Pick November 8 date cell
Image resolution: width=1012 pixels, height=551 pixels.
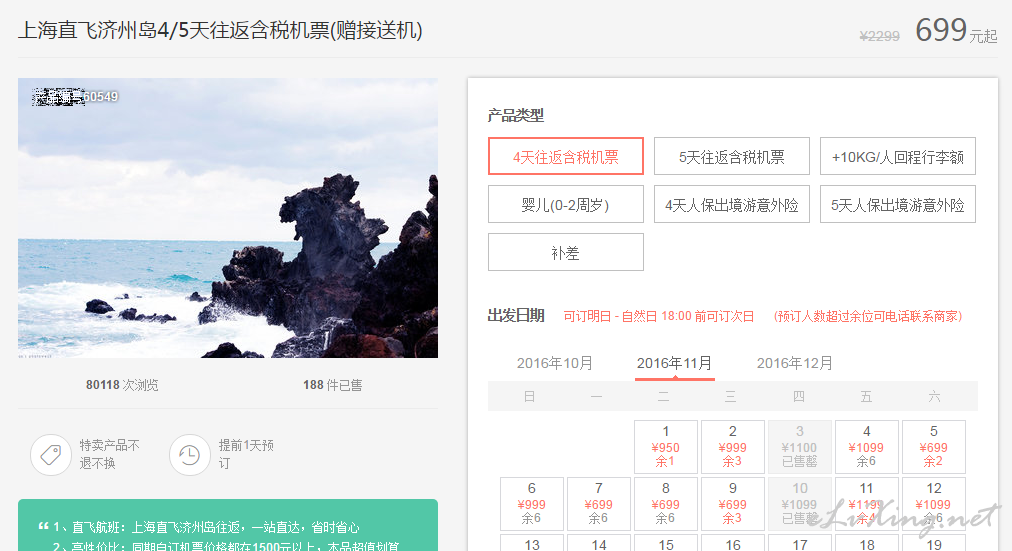coord(665,503)
